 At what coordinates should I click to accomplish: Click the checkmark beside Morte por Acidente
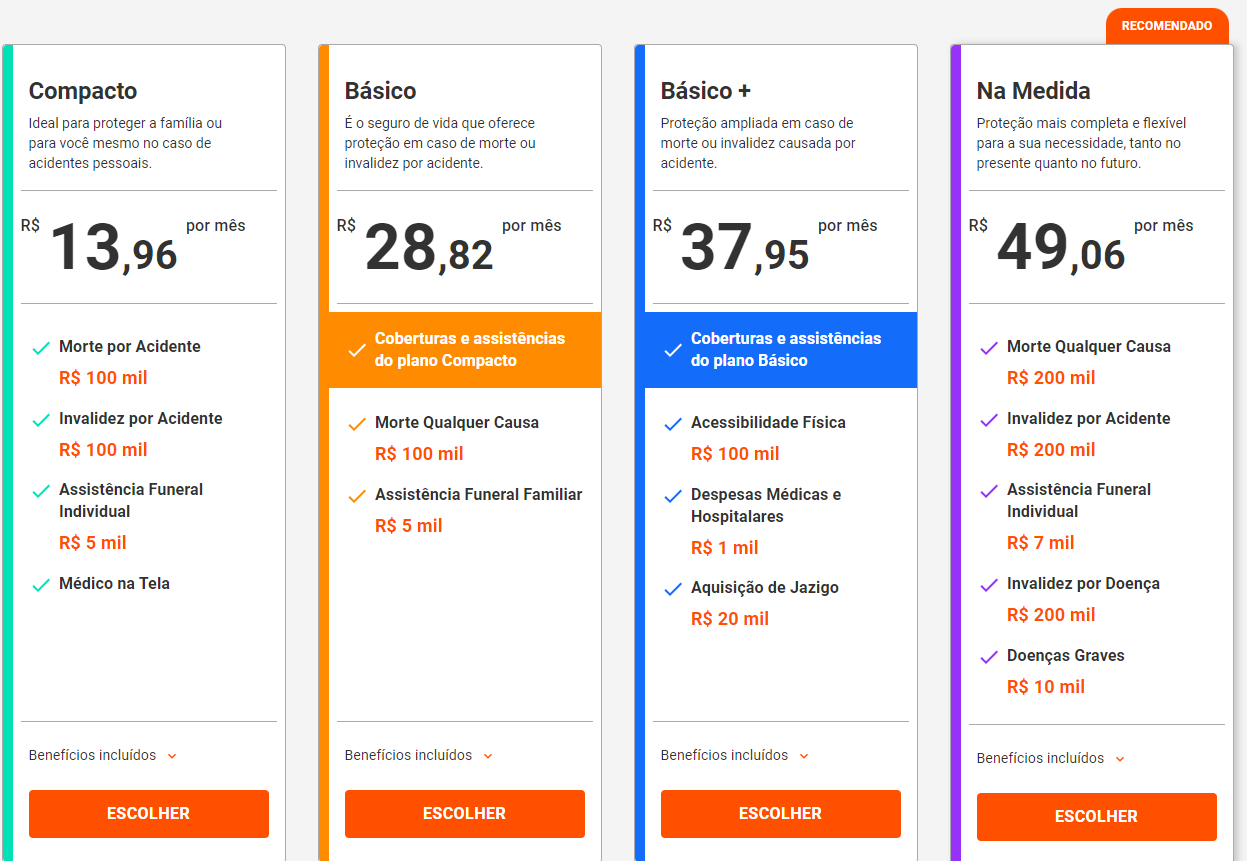click(40, 347)
